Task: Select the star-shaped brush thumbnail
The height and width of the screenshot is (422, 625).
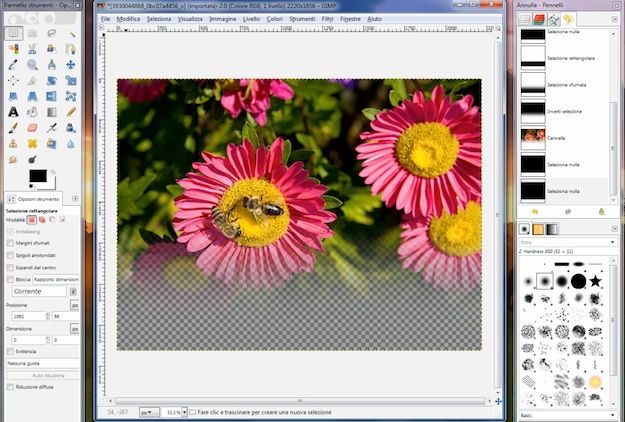Action: [x=596, y=281]
